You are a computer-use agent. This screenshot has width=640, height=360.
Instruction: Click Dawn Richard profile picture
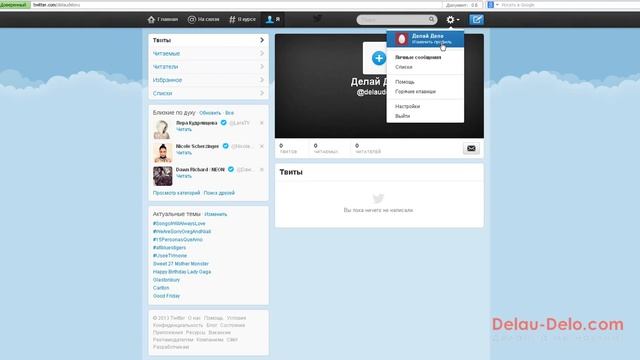[162, 176]
